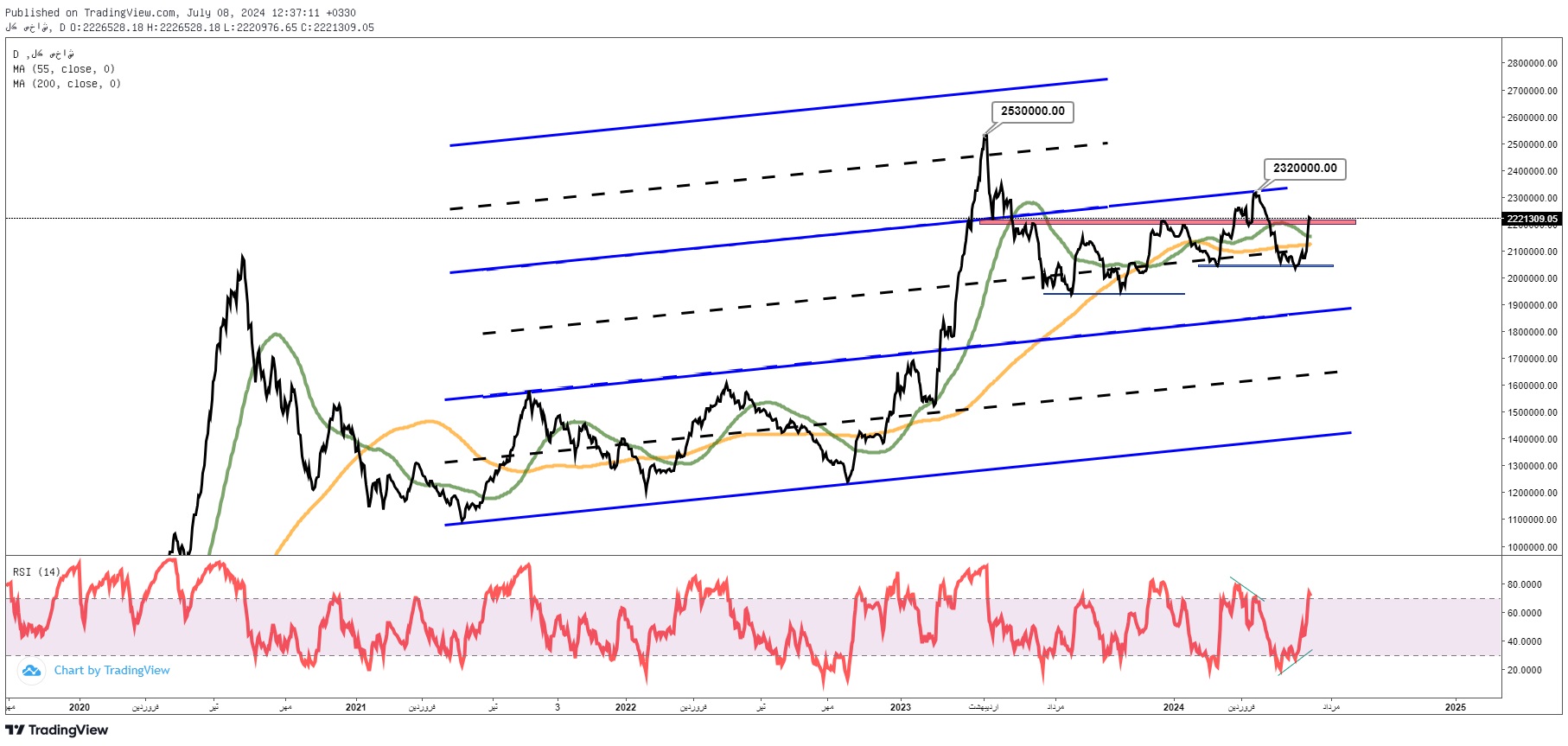Click the 2022 year label on time axis
The height and width of the screenshot is (746, 1568).
point(626,707)
